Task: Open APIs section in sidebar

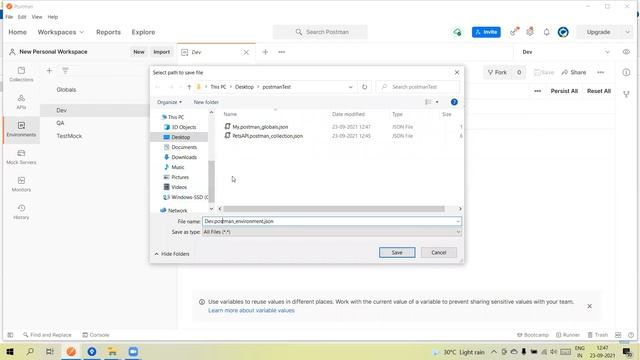Action: [21, 102]
